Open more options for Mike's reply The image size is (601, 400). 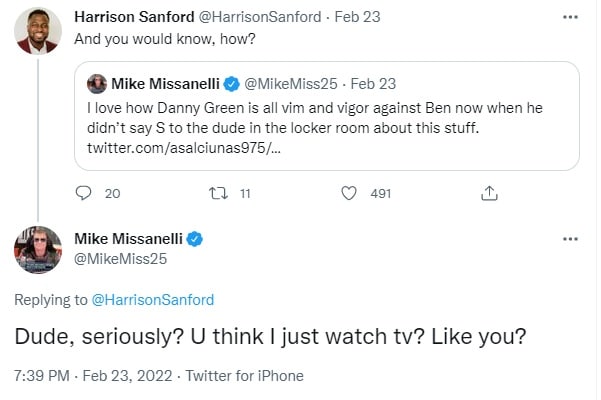(570, 239)
